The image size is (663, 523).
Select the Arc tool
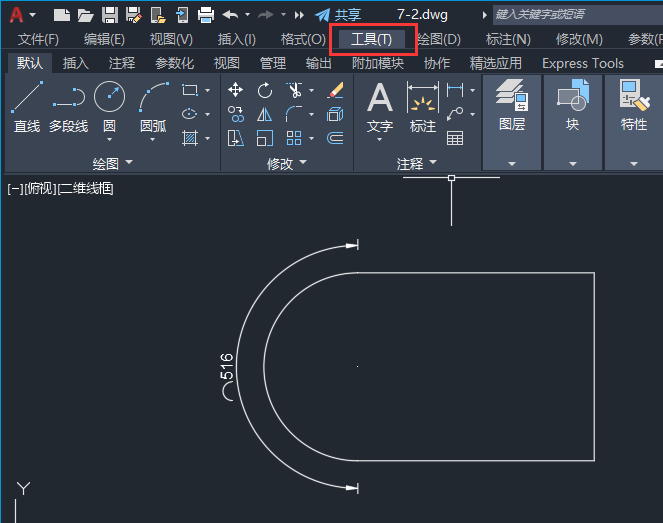click(153, 107)
